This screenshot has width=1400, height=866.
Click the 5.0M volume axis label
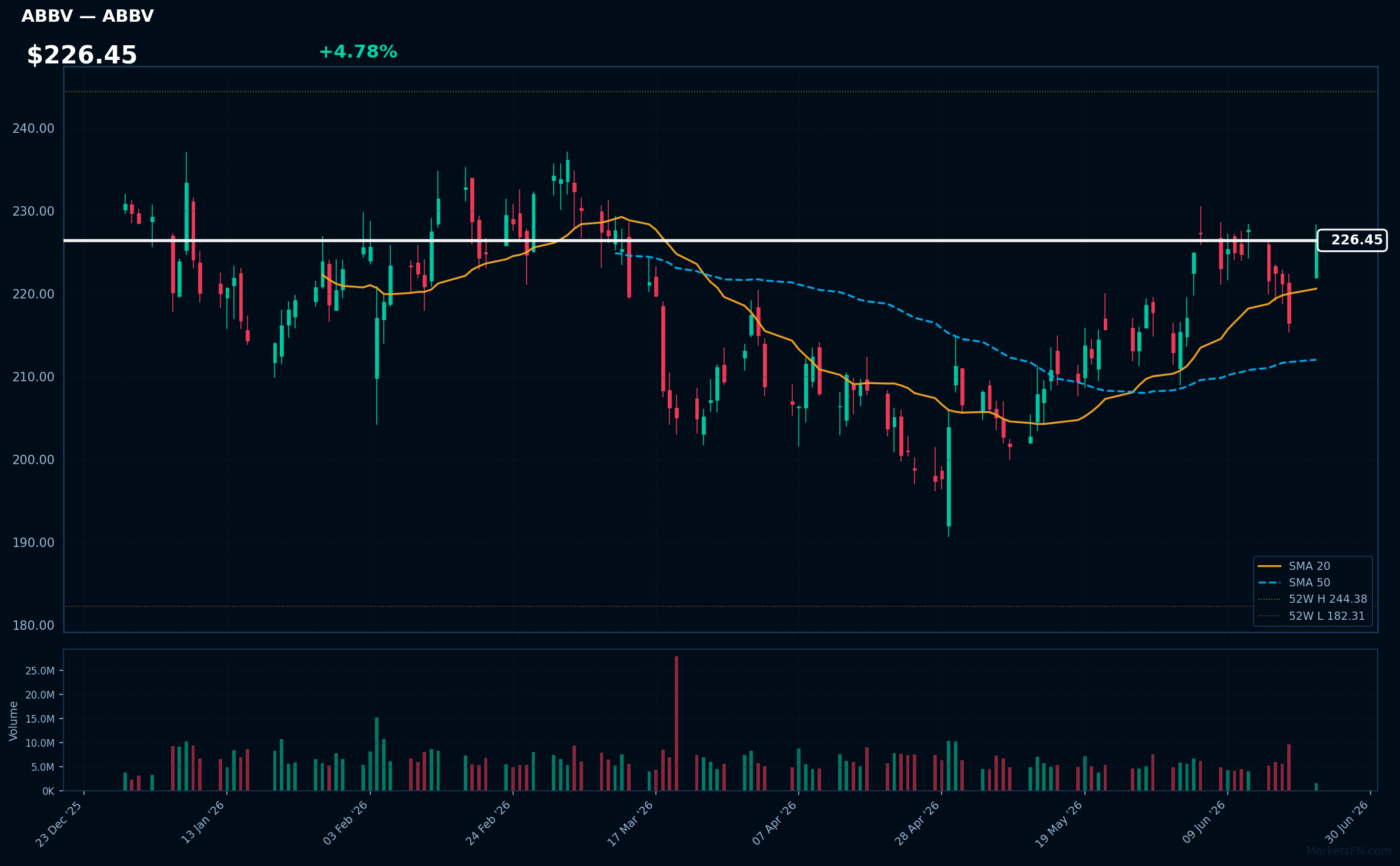(43, 767)
